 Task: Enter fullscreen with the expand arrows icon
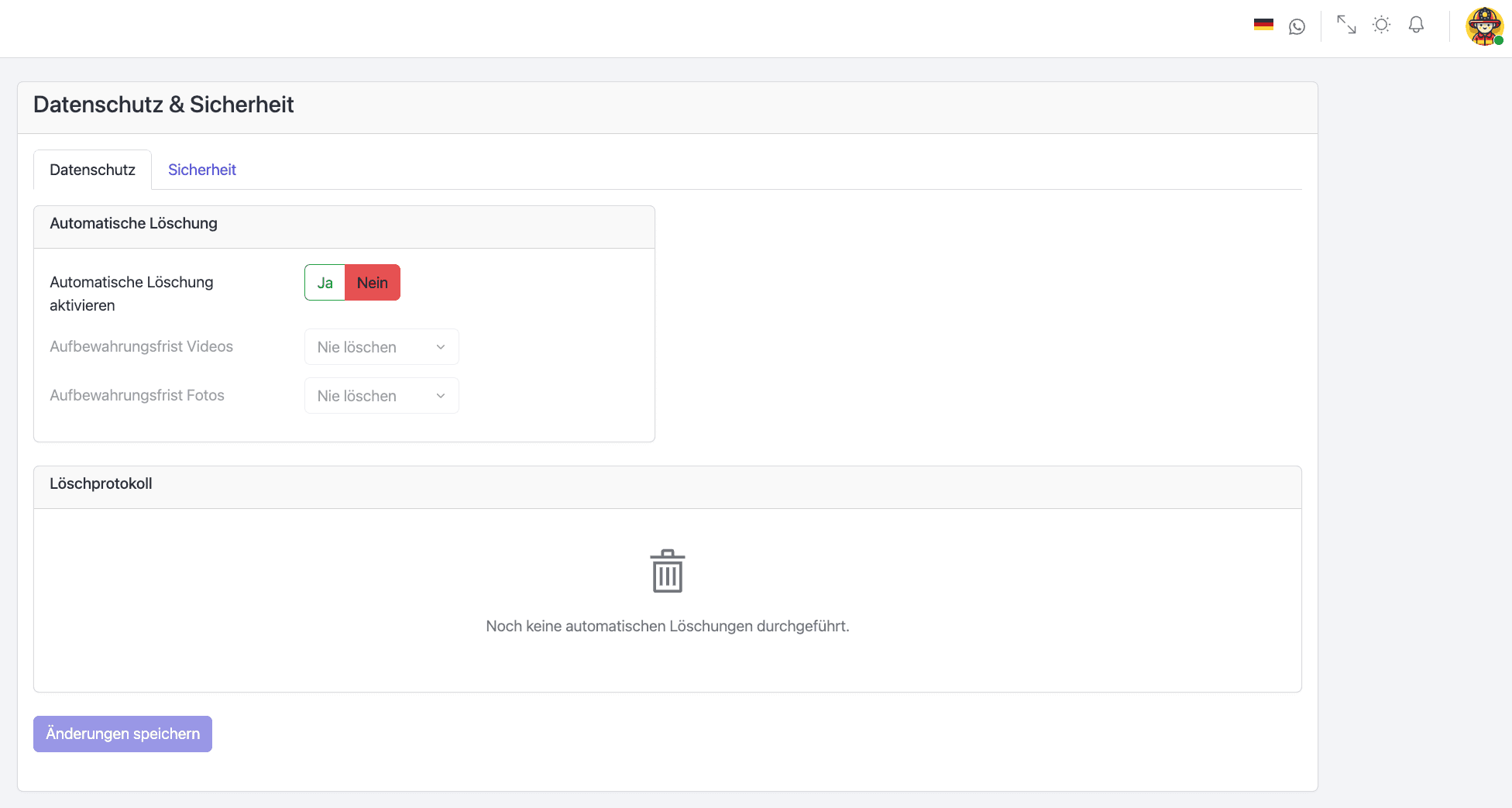pos(1346,25)
